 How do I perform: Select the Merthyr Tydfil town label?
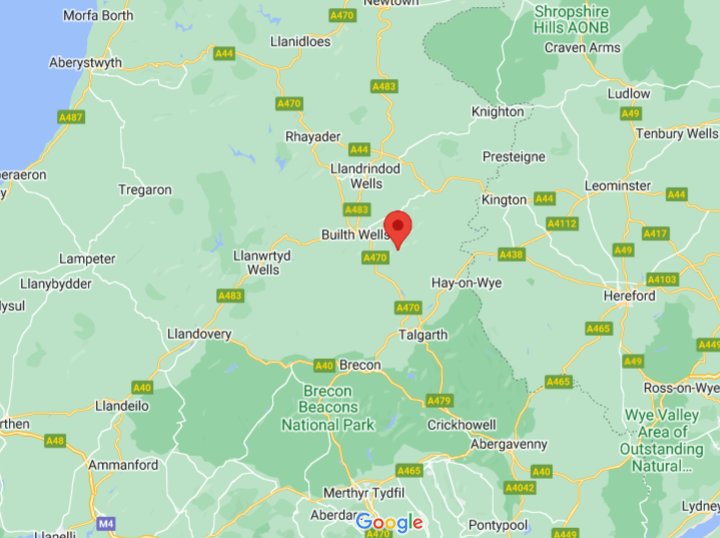point(364,493)
